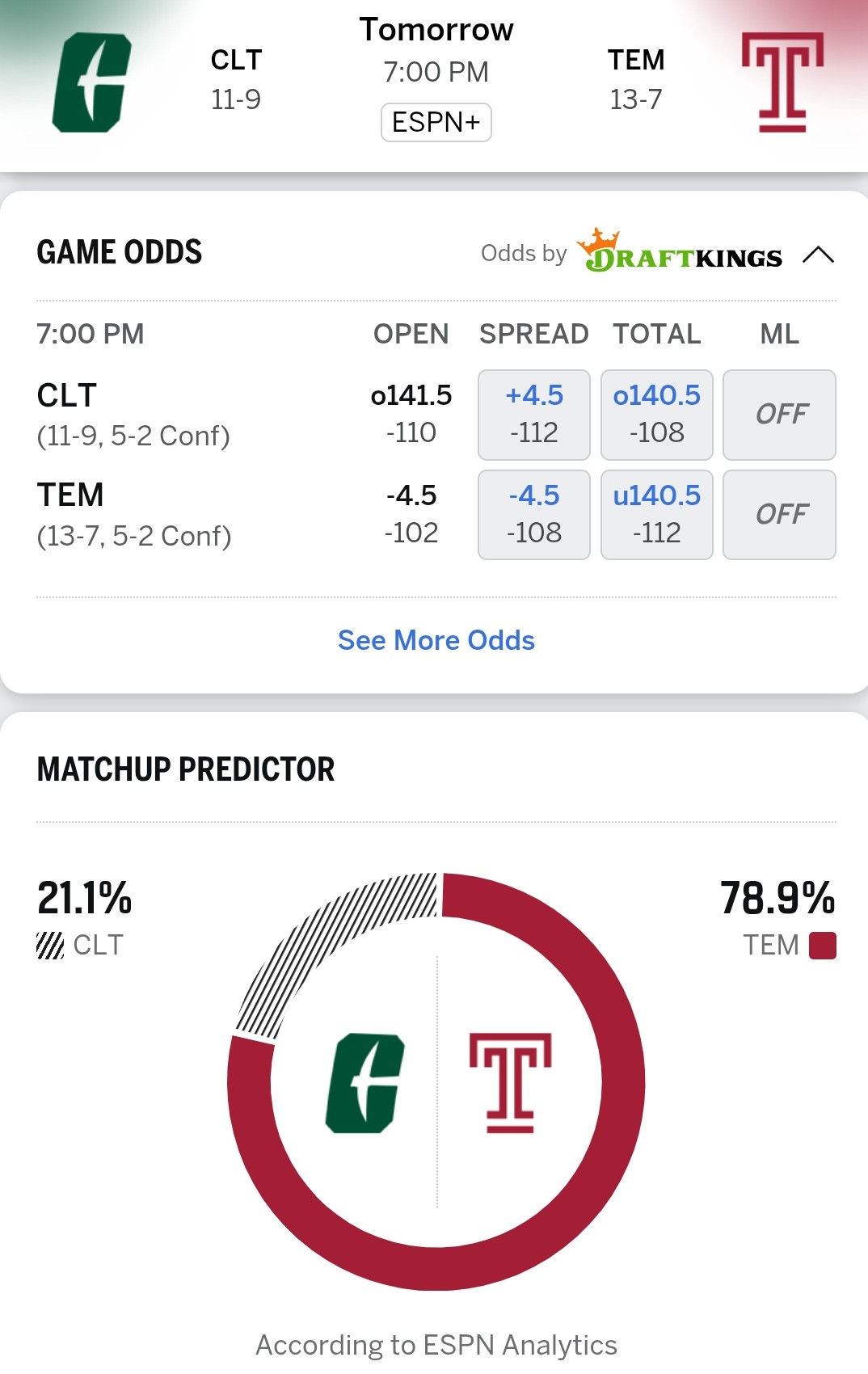Select CLT +4.5 spread bet
This screenshot has height=1374, width=868.
tap(534, 415)
